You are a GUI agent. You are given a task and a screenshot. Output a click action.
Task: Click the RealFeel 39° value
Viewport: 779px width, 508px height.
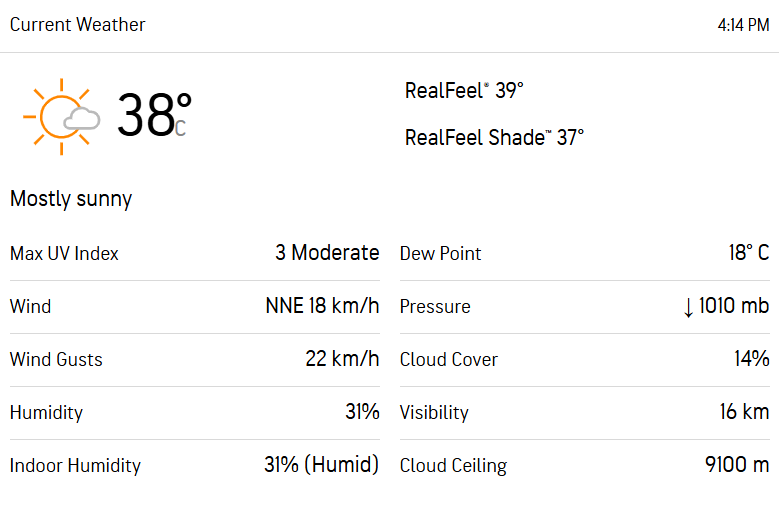[x=464, y=91]
